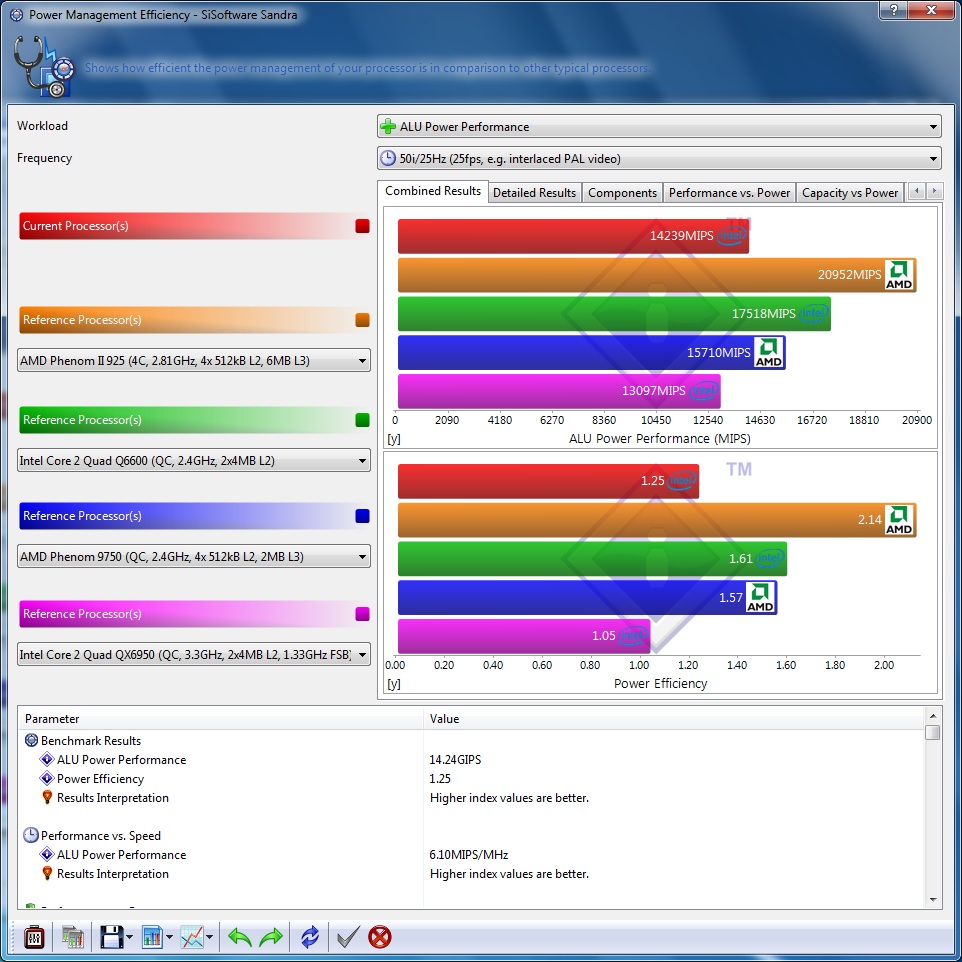Click the red cancel cross icon
The height and width of the screenshot is (962, 962).
380,937
